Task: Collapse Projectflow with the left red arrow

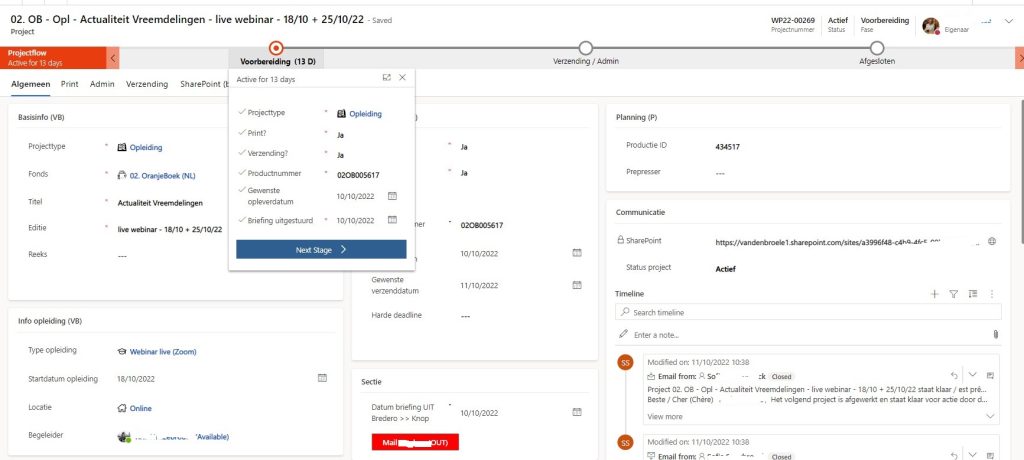Action: pyautogui.click(x=113, y=58)
